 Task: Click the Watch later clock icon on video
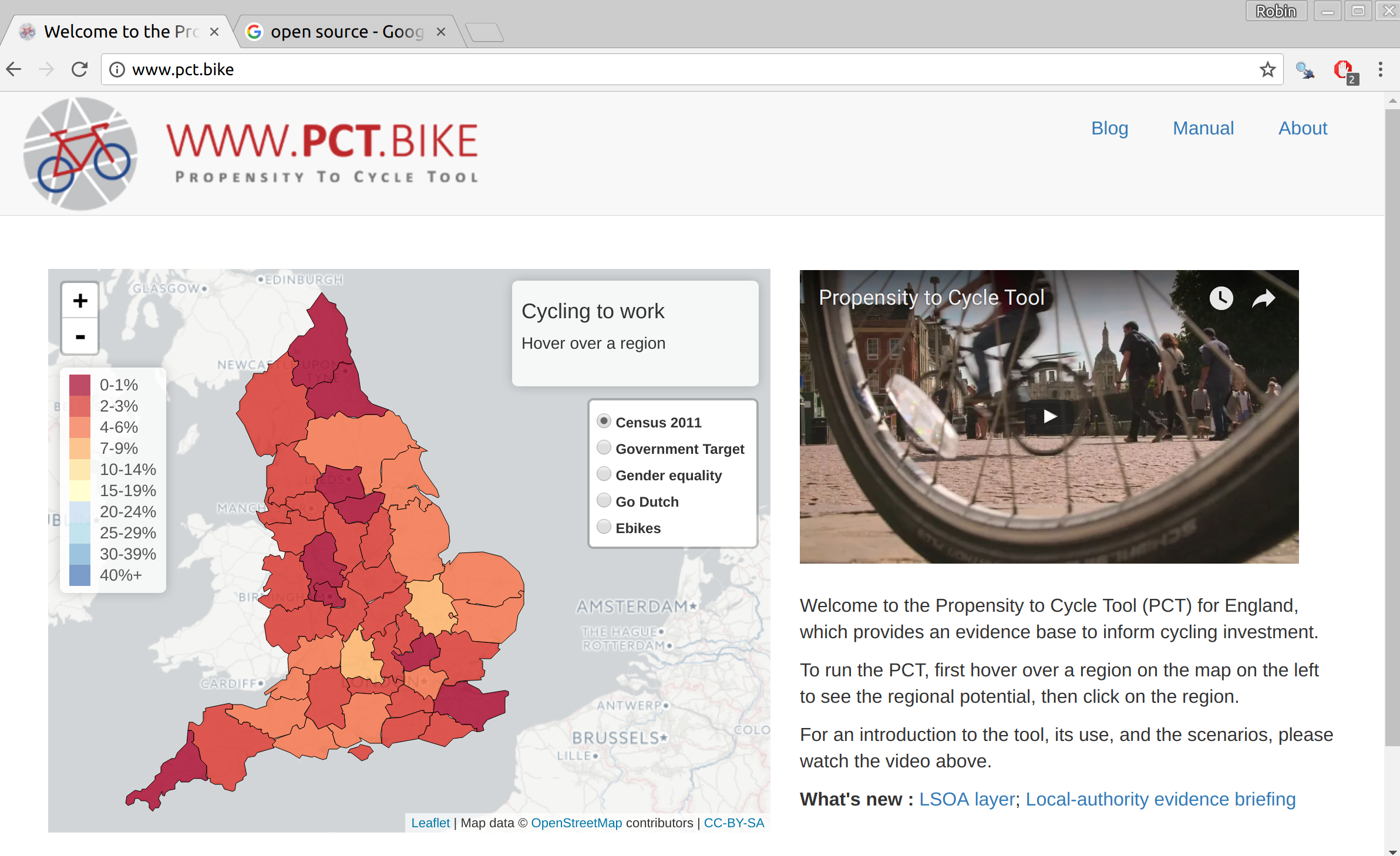[1221, 298]
